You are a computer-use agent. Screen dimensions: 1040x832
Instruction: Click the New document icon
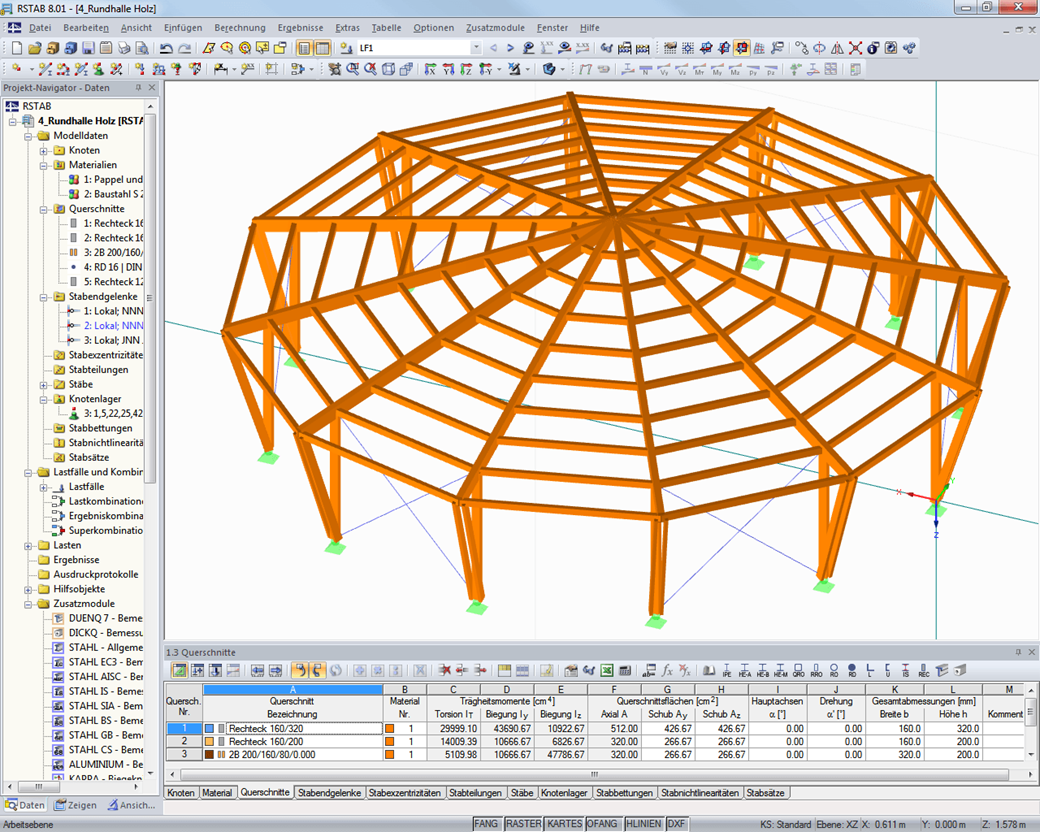(17, 48)
